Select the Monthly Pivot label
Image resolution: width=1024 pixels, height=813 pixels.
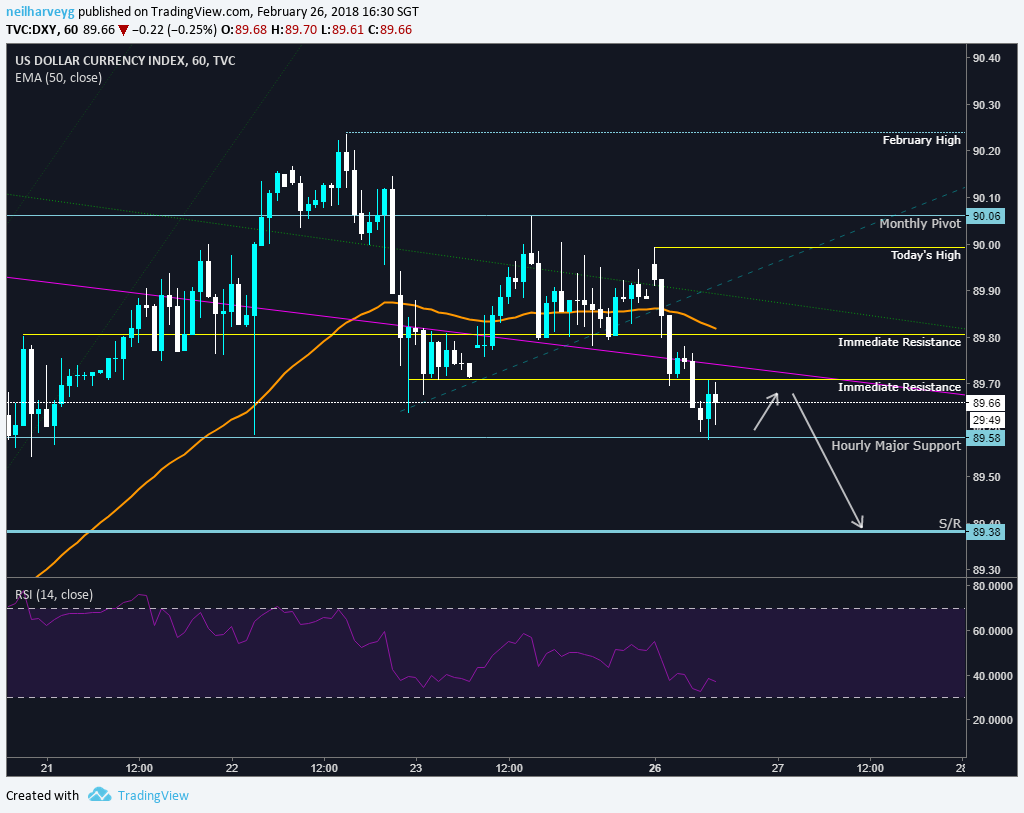(x=920, y=223)
